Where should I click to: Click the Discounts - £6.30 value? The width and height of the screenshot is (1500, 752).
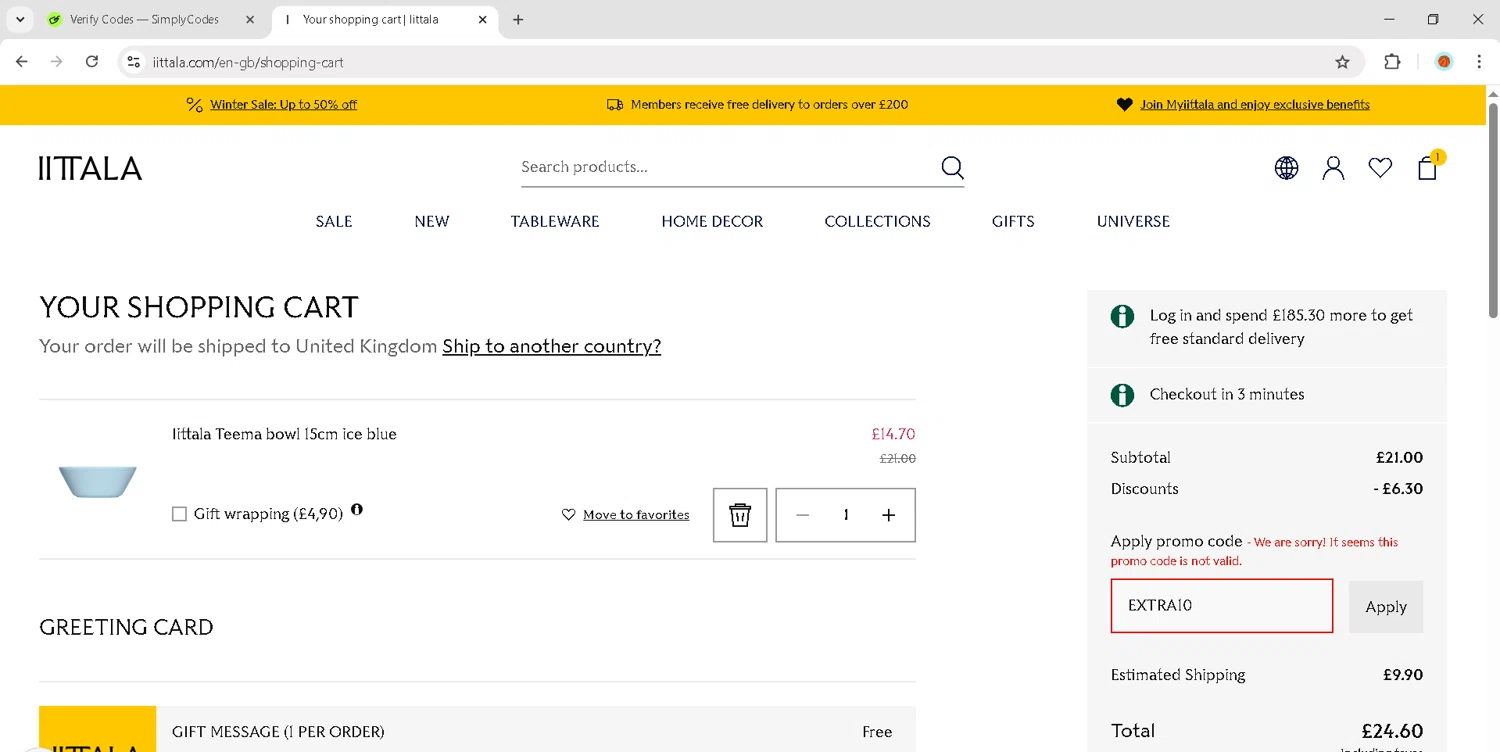(x=1398, y=489)
